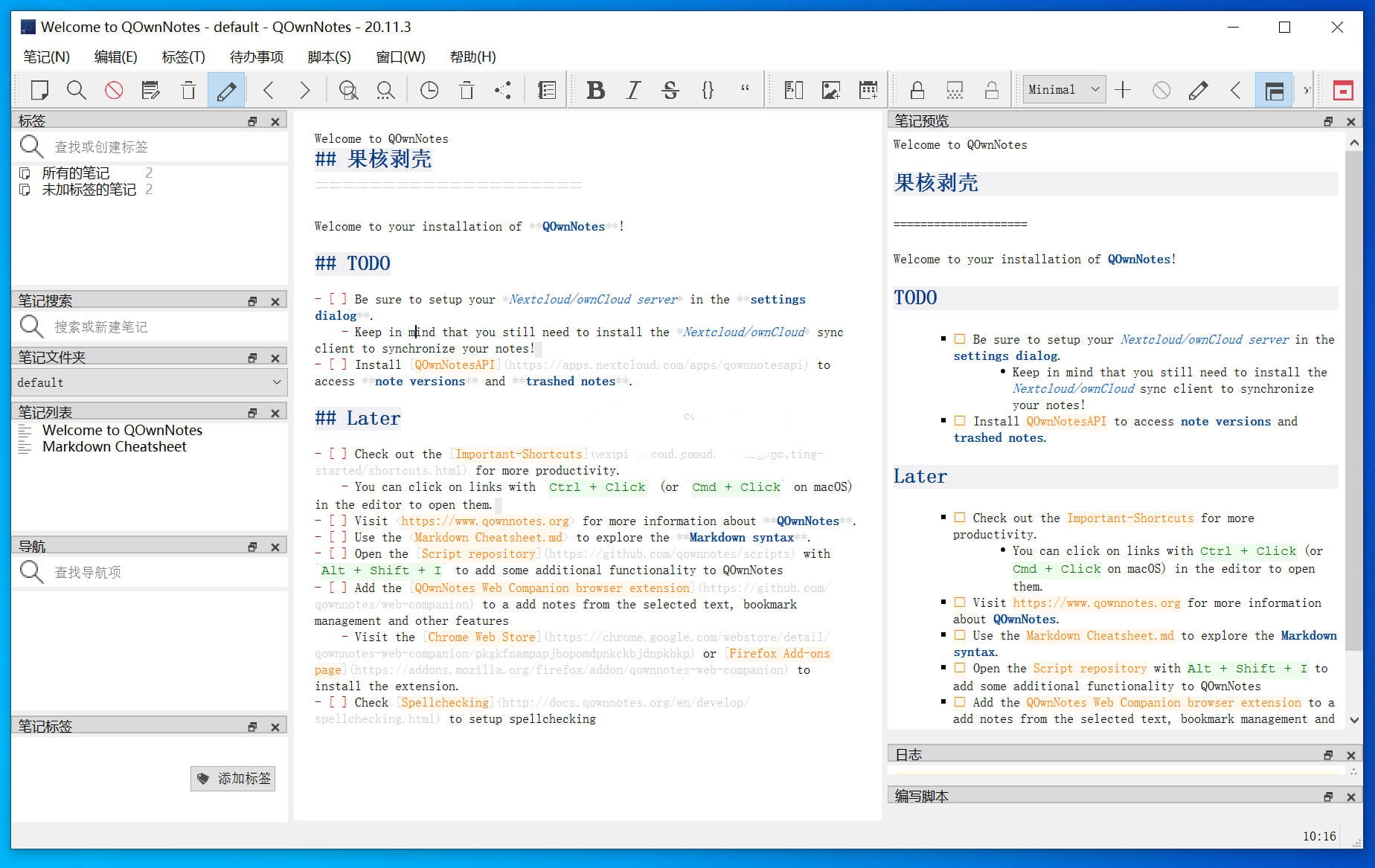Click the insert code block icon
1375x868 pixels.
click(x=708, y=90)
